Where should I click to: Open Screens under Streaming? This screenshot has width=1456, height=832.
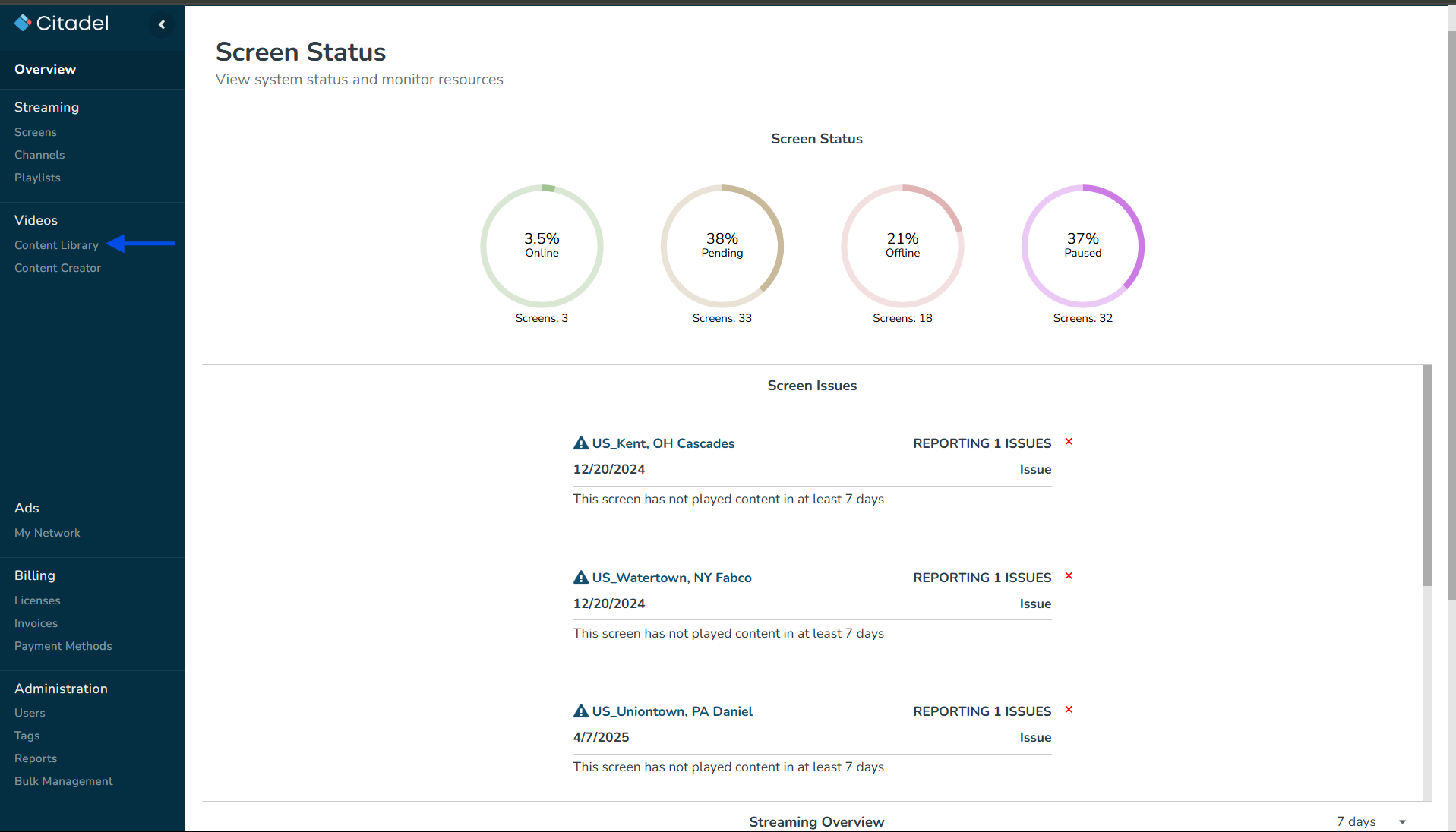[36, 132]
